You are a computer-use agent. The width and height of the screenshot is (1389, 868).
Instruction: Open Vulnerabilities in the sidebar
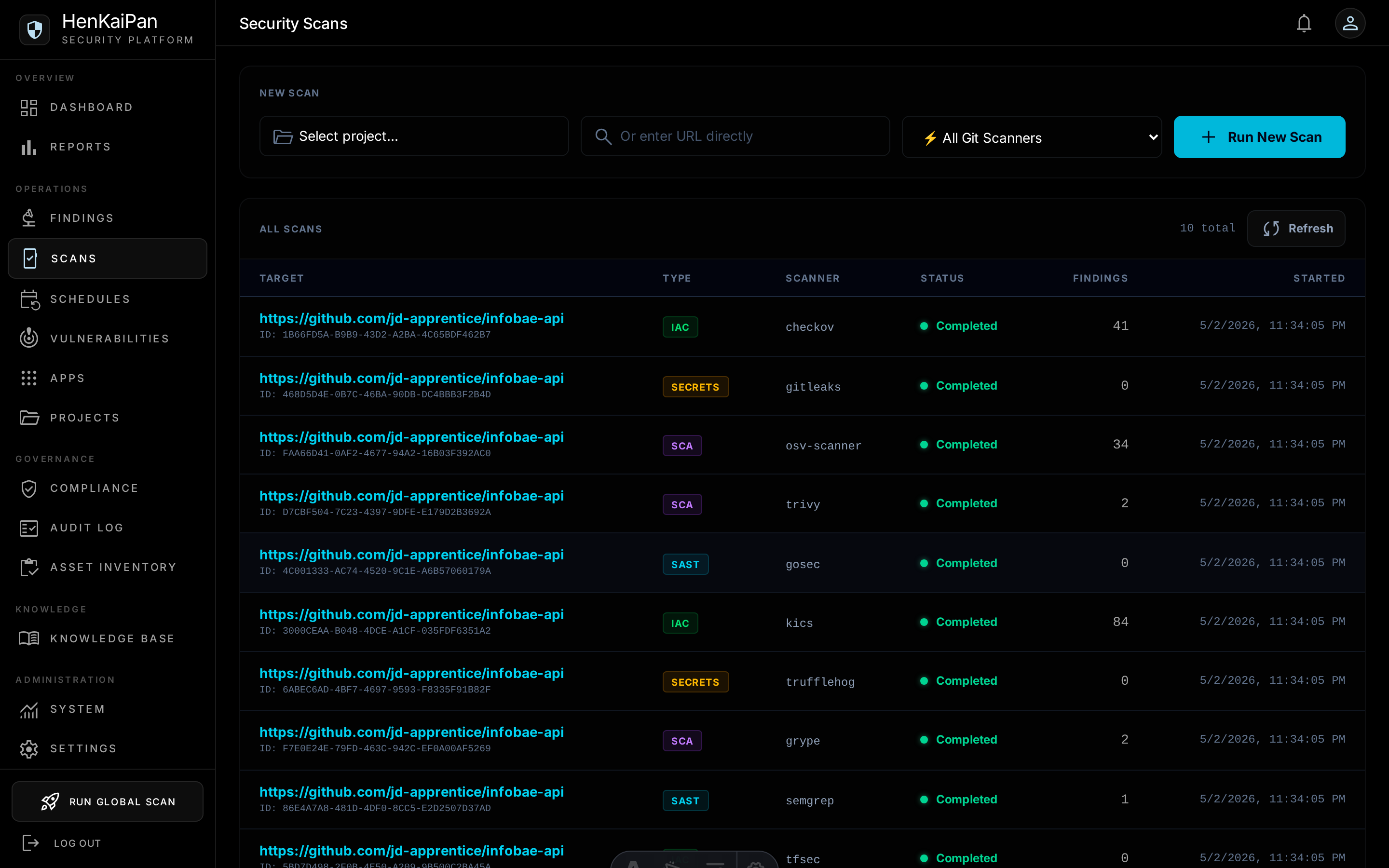[x=108, y=339]
